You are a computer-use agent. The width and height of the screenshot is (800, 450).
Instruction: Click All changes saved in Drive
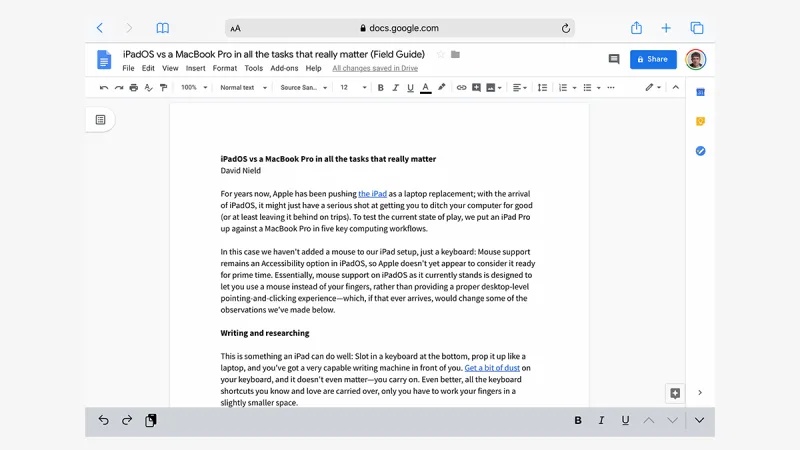pos(375,68)
